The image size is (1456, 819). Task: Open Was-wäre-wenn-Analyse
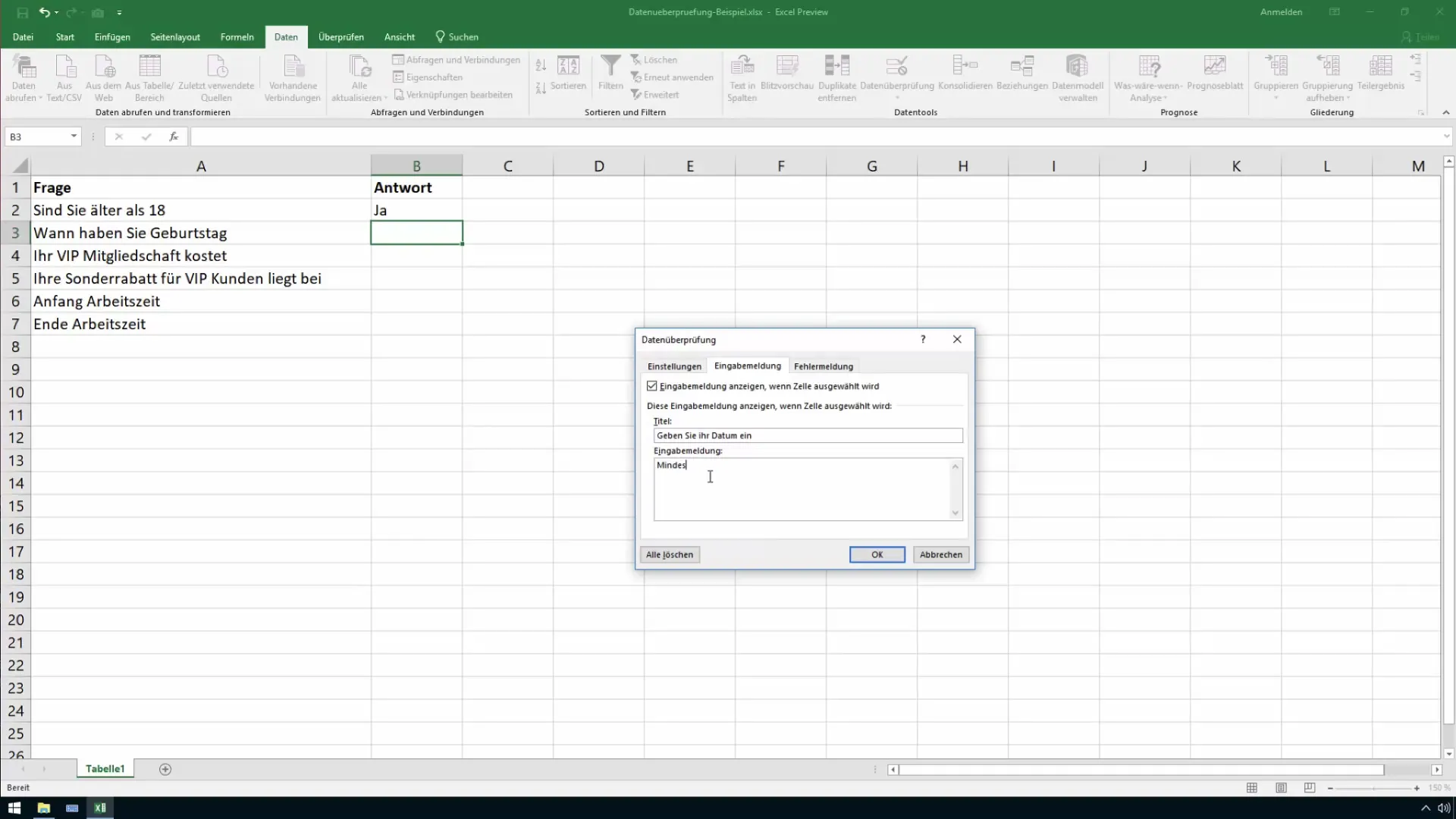pos(1149,77)
